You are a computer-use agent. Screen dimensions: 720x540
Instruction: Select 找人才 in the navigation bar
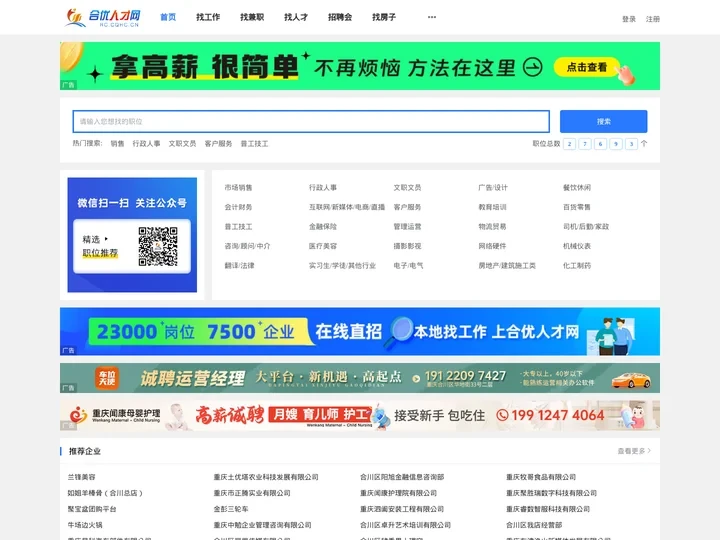296,17
